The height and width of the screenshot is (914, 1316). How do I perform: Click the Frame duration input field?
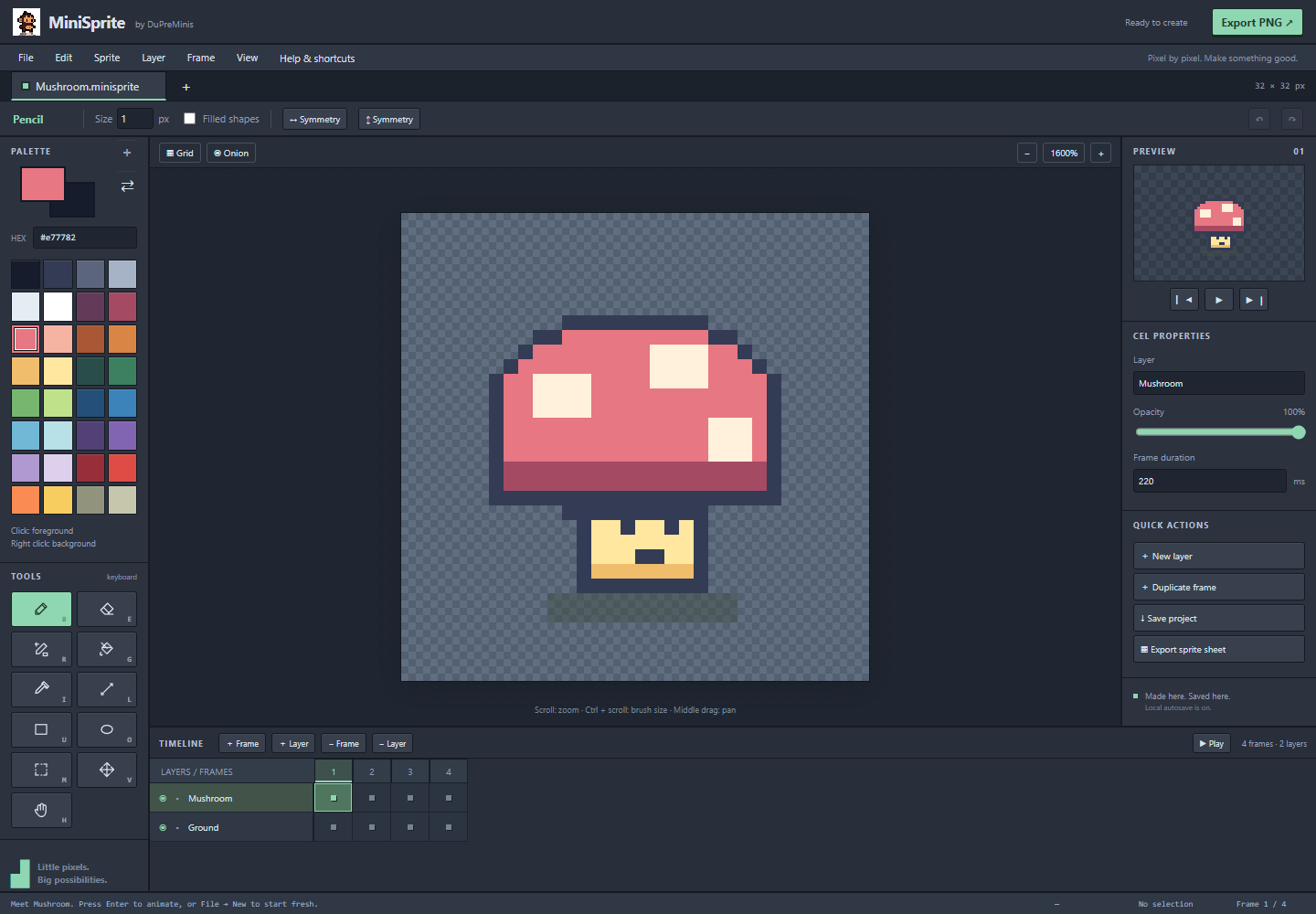(x=1210, y=482)
